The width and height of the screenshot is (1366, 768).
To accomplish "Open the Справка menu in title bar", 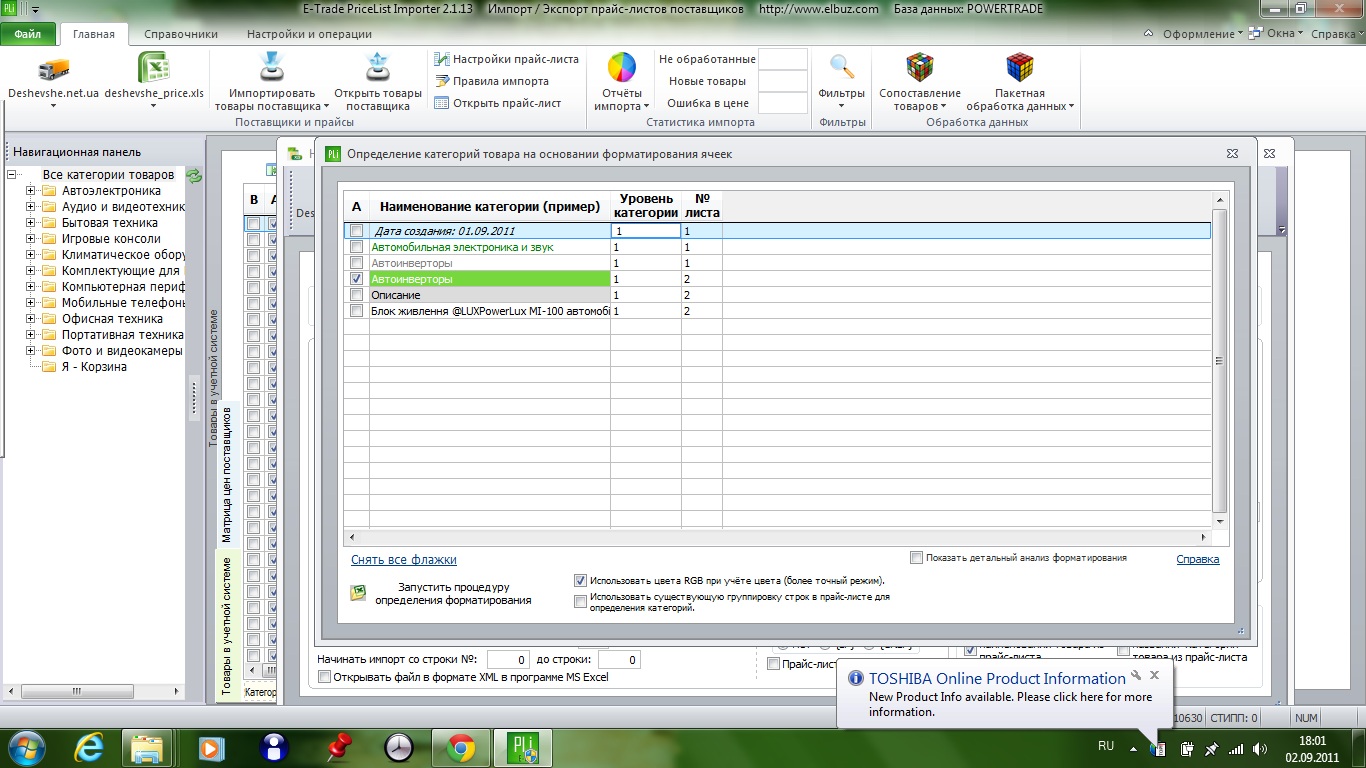I will 1337,34.
